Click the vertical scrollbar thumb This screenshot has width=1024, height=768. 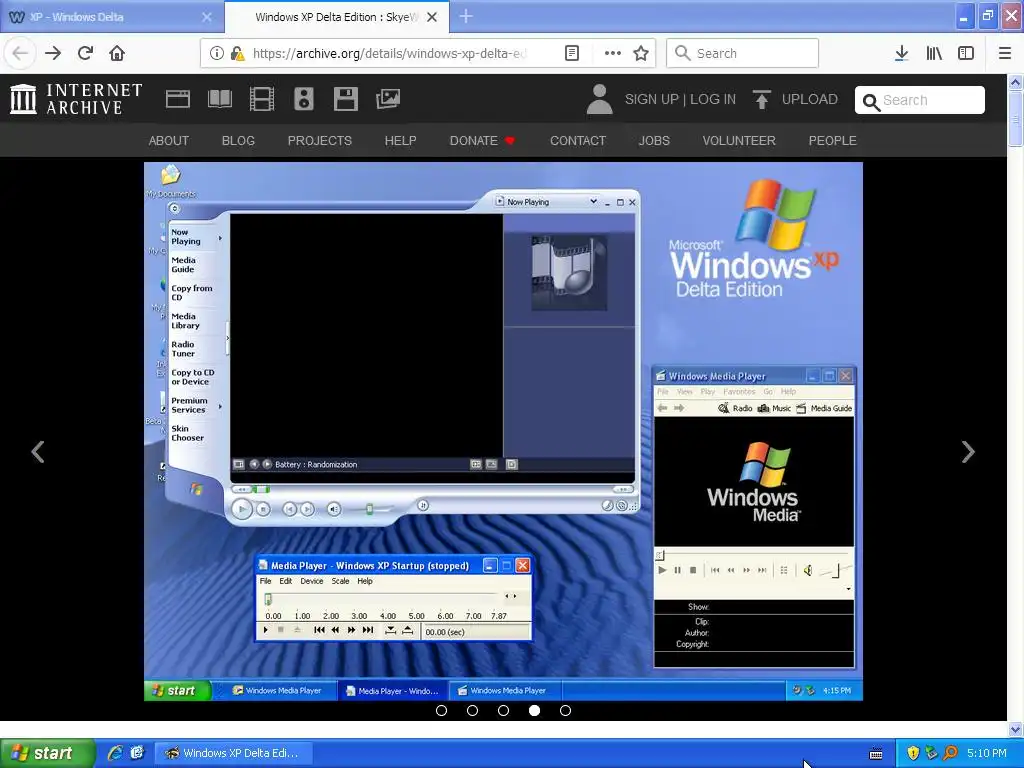point(1015,120)
